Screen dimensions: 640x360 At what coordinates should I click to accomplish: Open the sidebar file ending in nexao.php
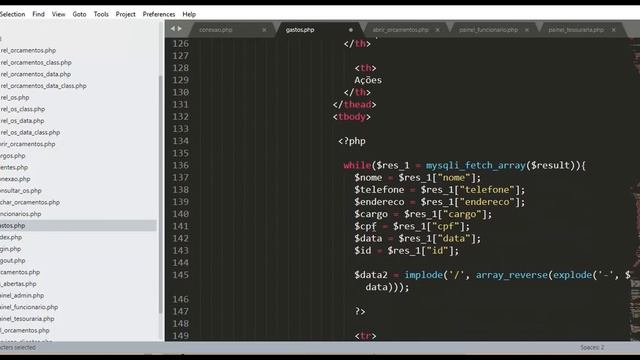pos(15,179)
